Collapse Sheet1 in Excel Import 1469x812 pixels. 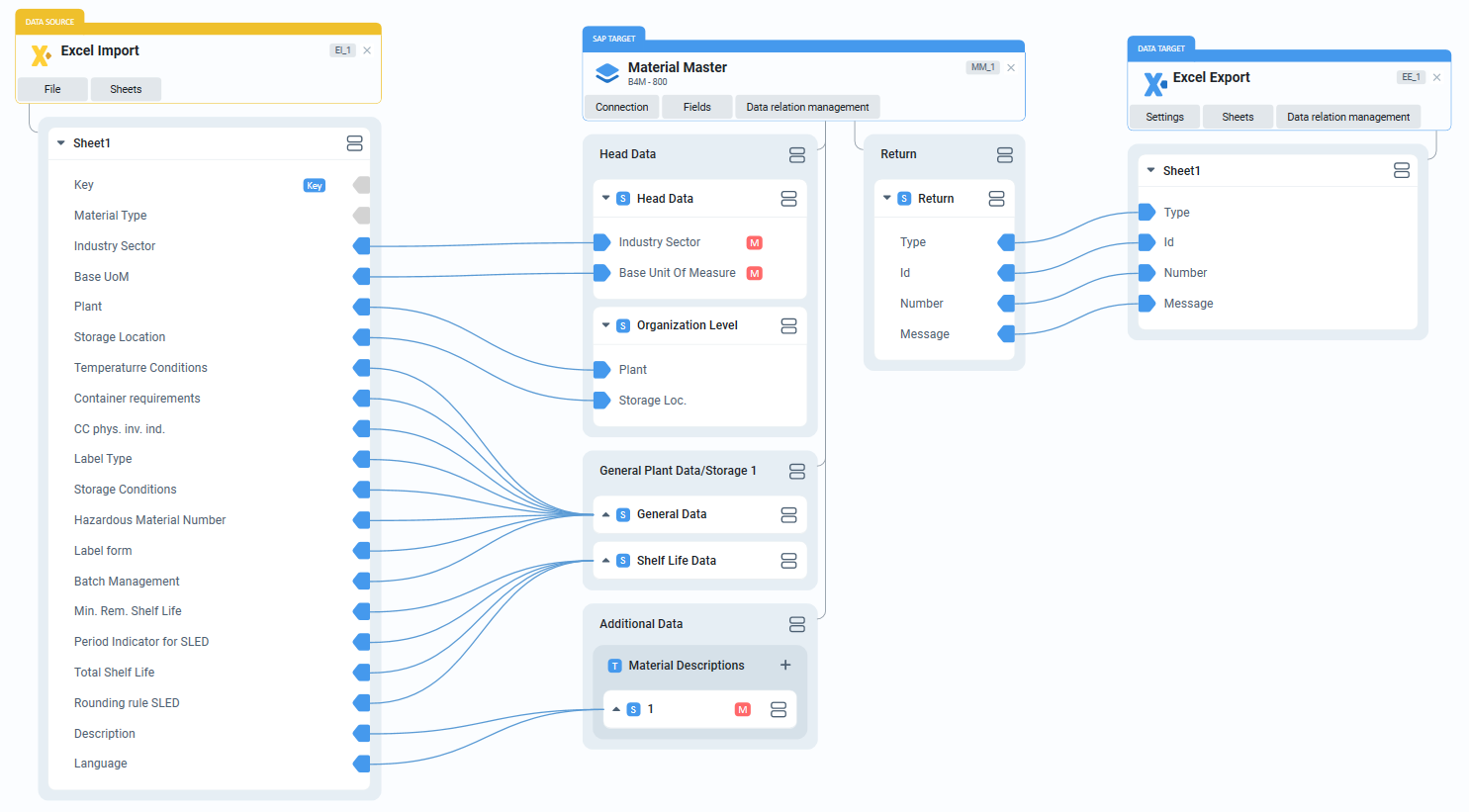[61, 143]
